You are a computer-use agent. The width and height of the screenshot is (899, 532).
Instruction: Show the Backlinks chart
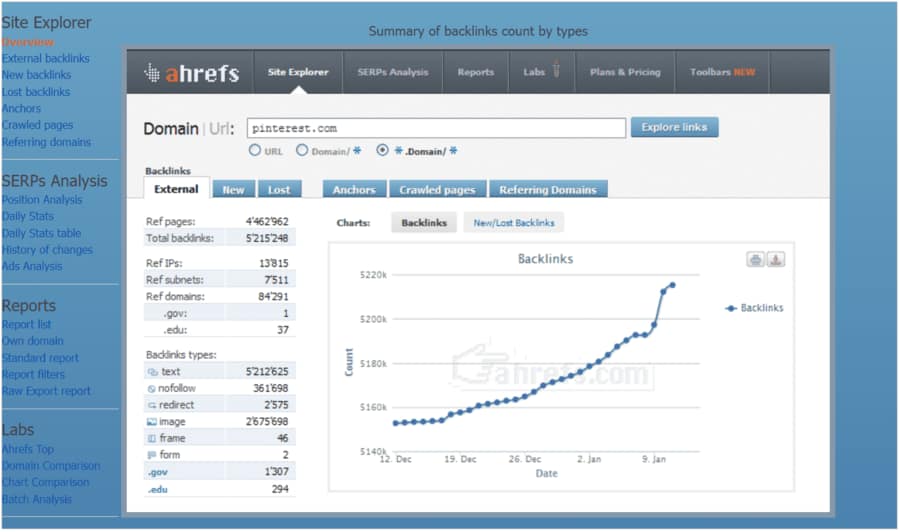click(424, 223)
